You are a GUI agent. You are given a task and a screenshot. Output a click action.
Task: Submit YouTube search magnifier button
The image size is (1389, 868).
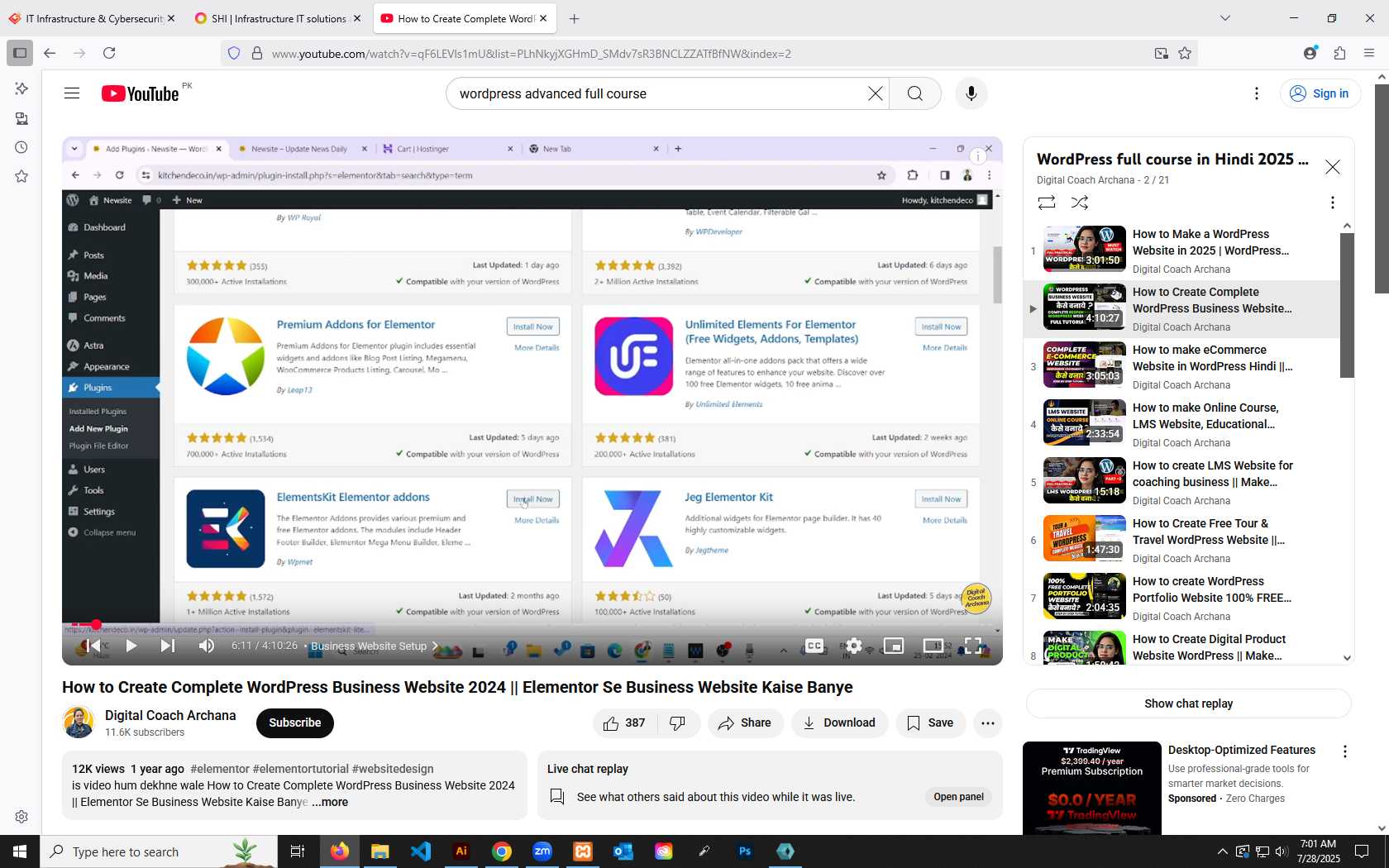pyautogui.click(x=915, y=93)
